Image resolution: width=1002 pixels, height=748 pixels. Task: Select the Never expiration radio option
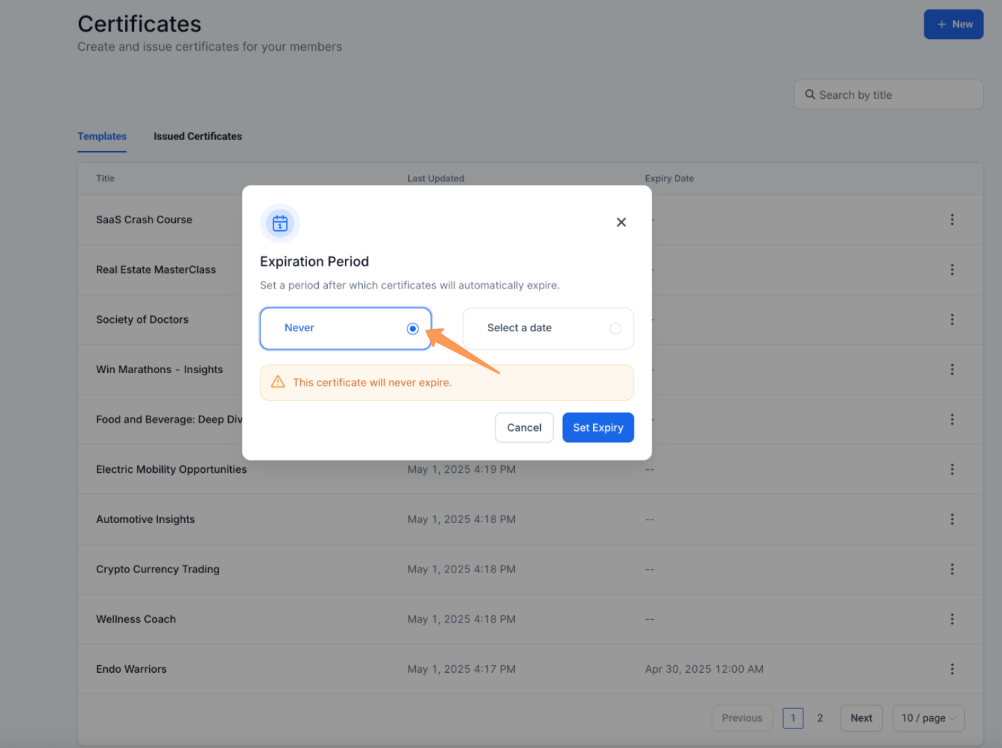point(346,328)
